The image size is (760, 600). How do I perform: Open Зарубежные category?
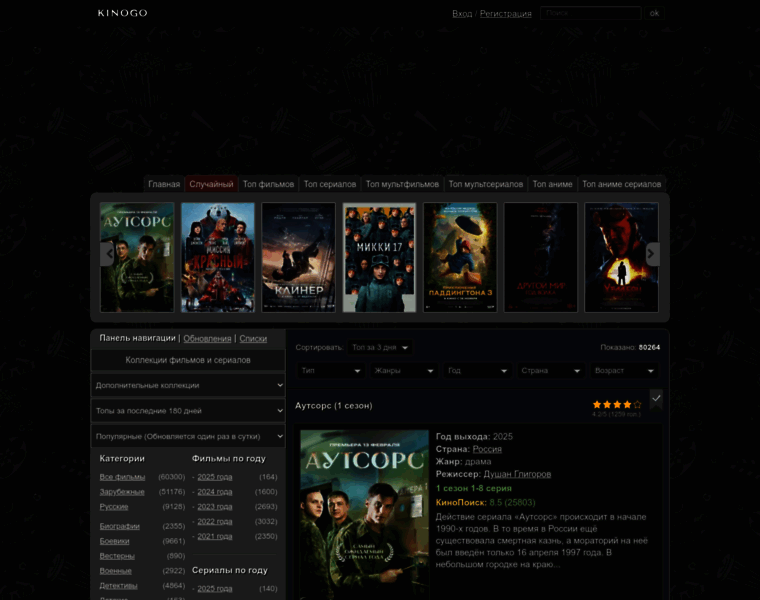pyautogui.click(x=122, y=492)
